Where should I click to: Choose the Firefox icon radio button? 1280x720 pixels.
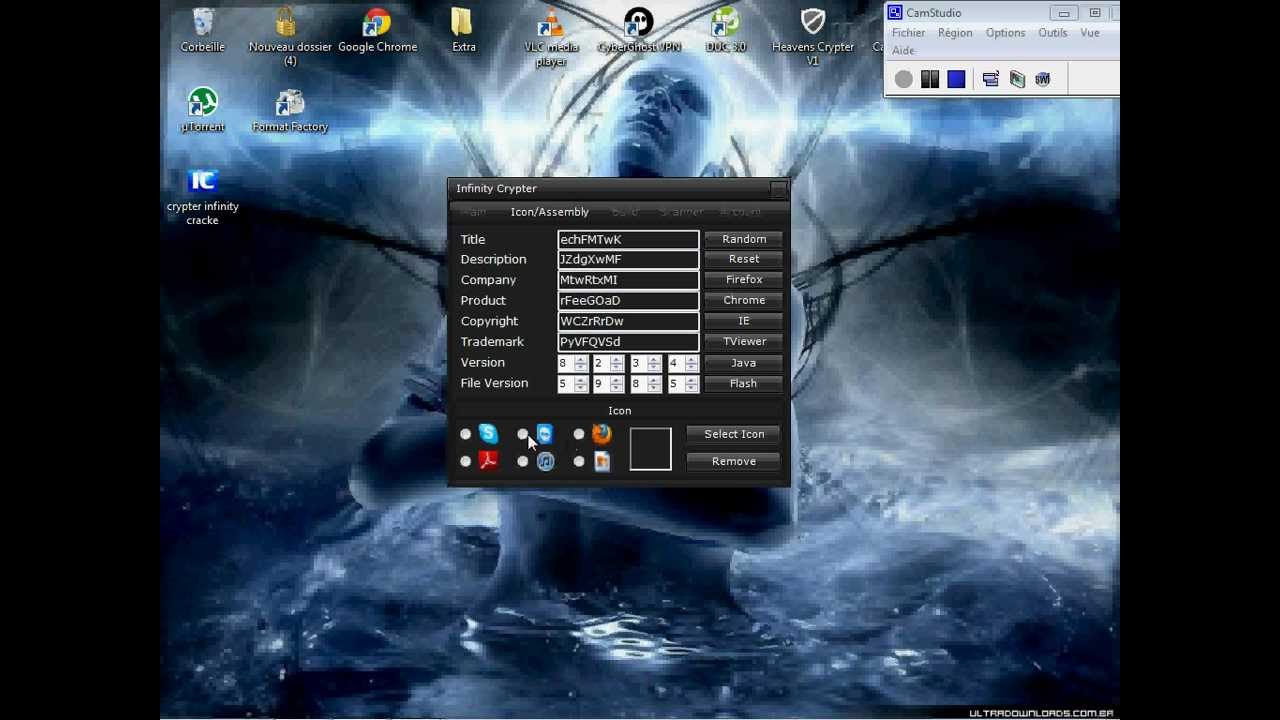coord(578,435)
